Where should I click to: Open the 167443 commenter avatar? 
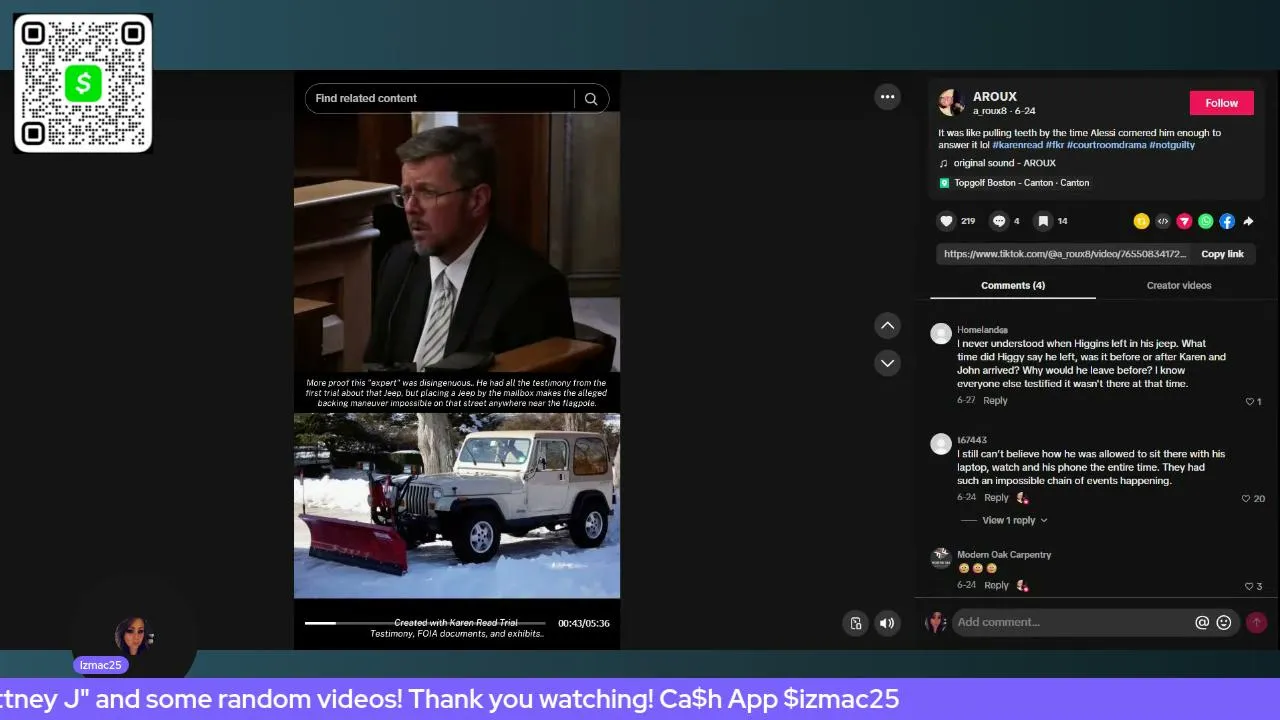[x=940, y=444]
